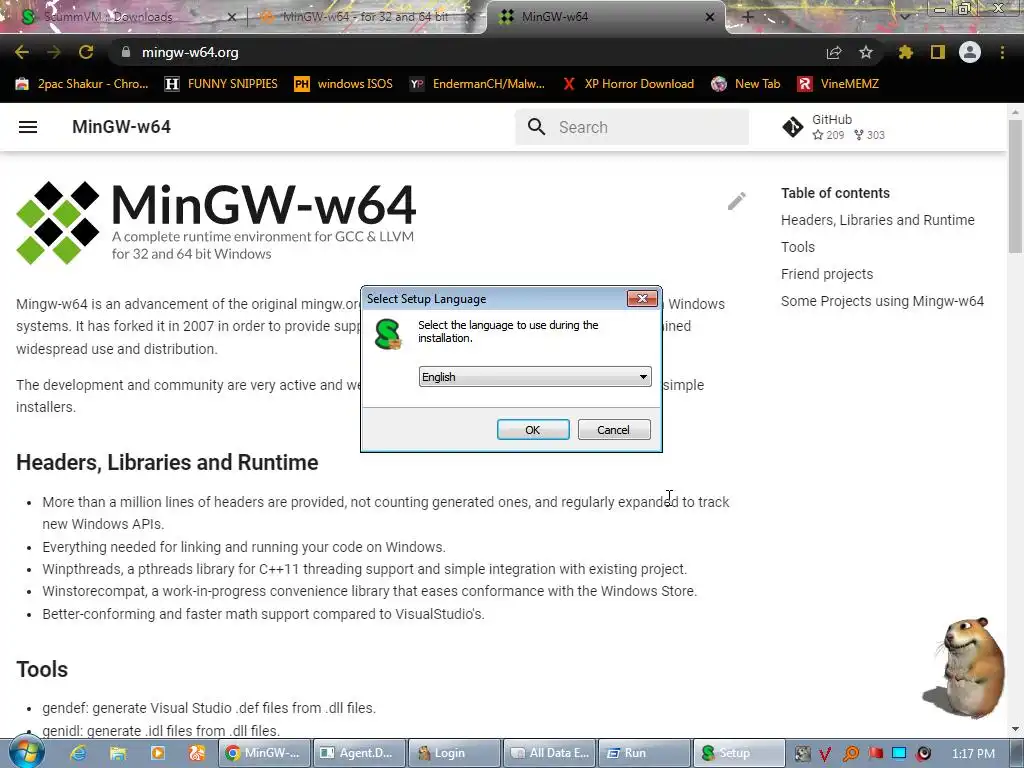Open the Chrome profile avatar
The image size is (1024, 768).
point(970,52)
